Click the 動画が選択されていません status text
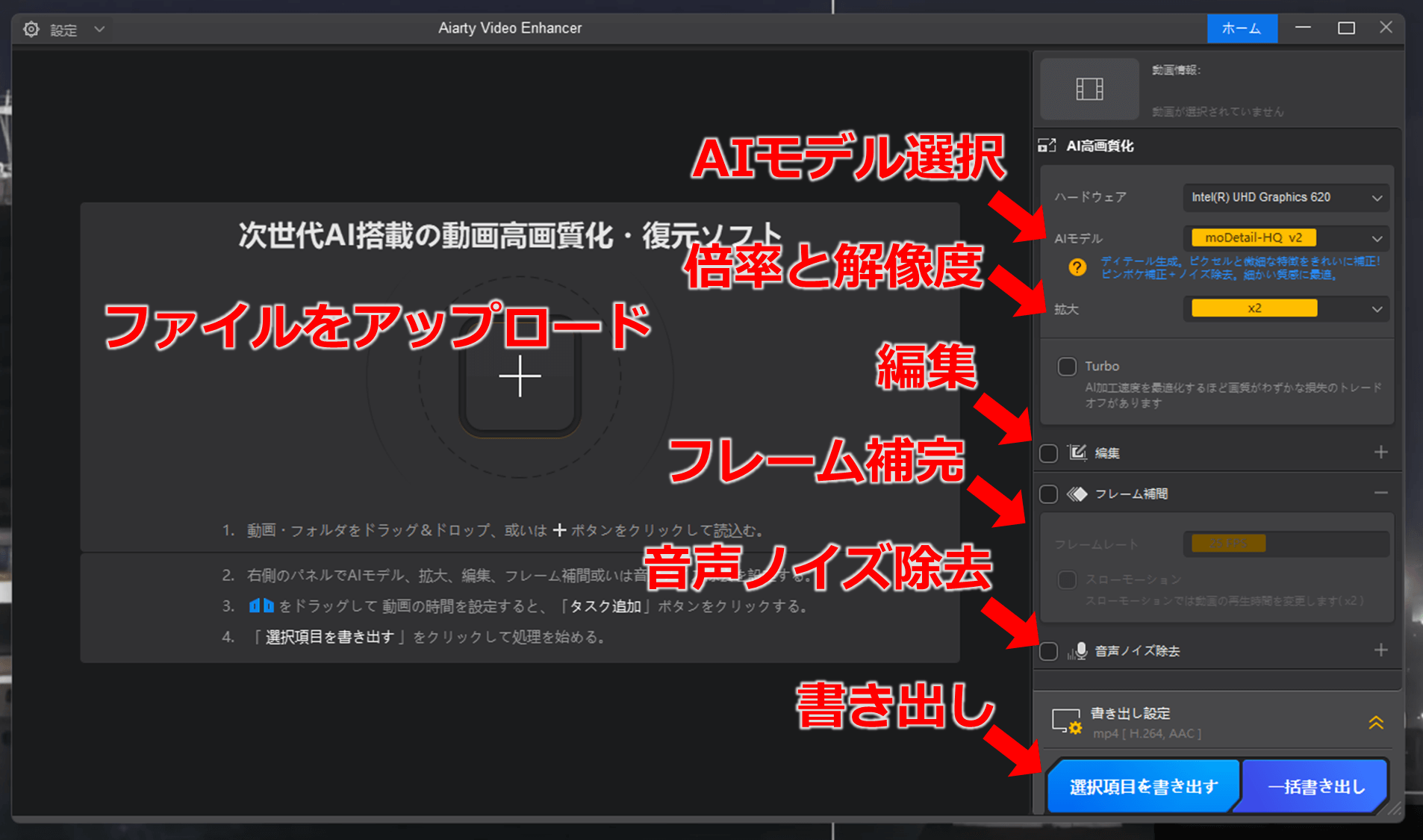1423x840 pixels. coord(1218,111)
